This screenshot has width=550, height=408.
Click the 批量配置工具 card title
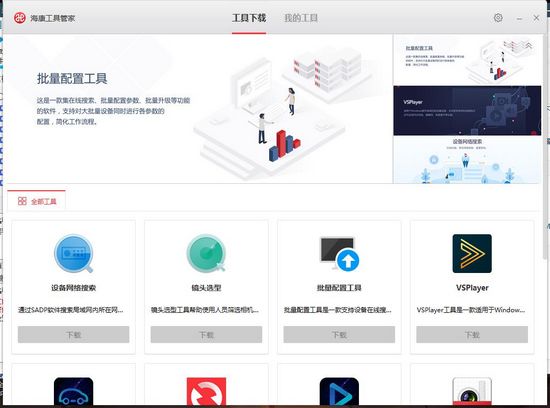[x=339, y=288]
